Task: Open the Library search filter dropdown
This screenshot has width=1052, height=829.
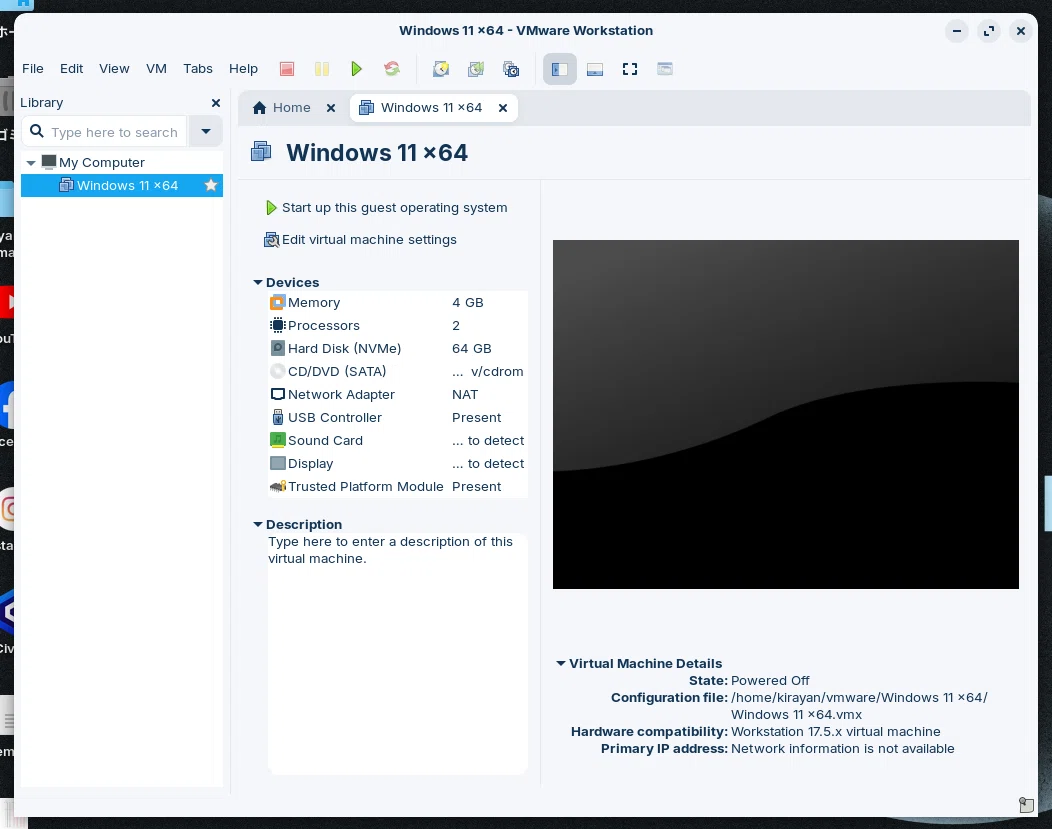Action: pyautogui.click(x=206, y=132)
